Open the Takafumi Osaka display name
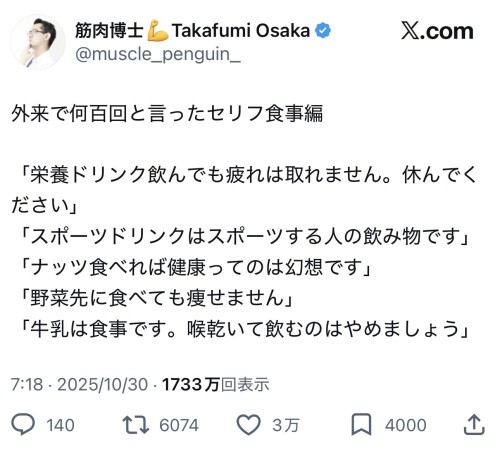 pyautogui.click(x=241, y=31)
